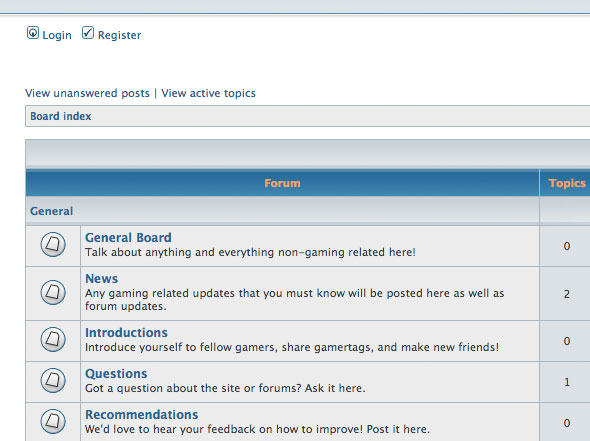Open the Login link
The image size is (590, 441).
57,35
